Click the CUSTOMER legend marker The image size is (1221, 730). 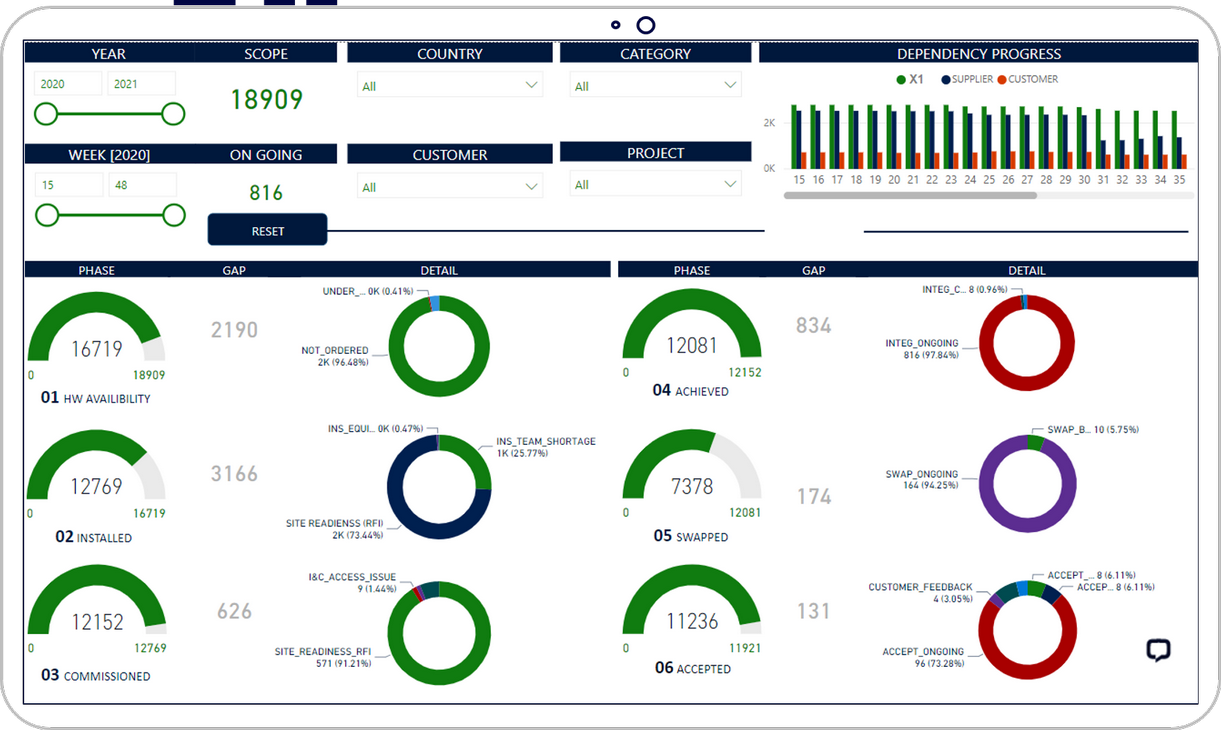point(1002,79)
